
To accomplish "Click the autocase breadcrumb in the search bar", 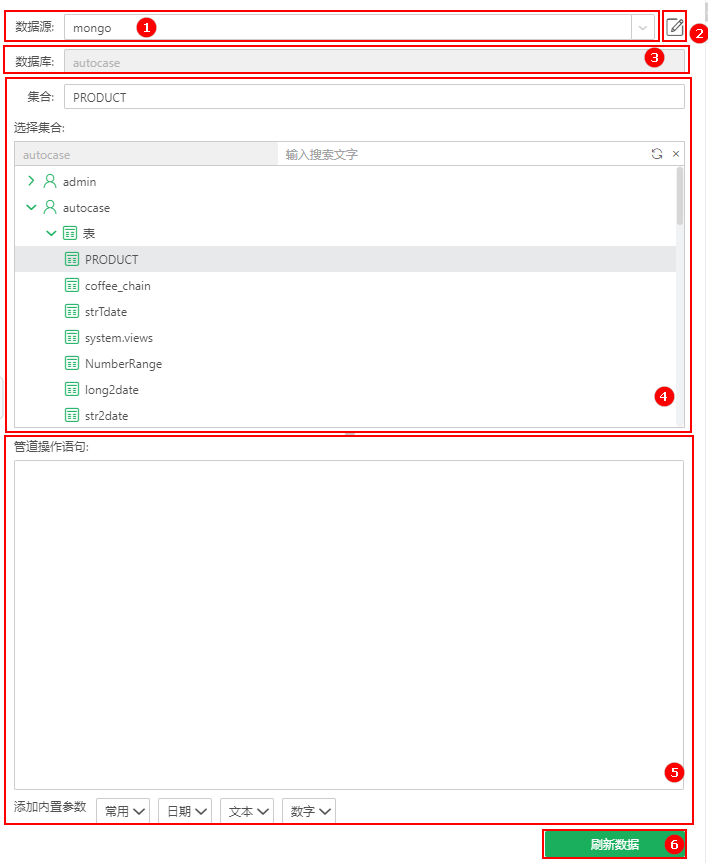I will [x=146, y=155].
